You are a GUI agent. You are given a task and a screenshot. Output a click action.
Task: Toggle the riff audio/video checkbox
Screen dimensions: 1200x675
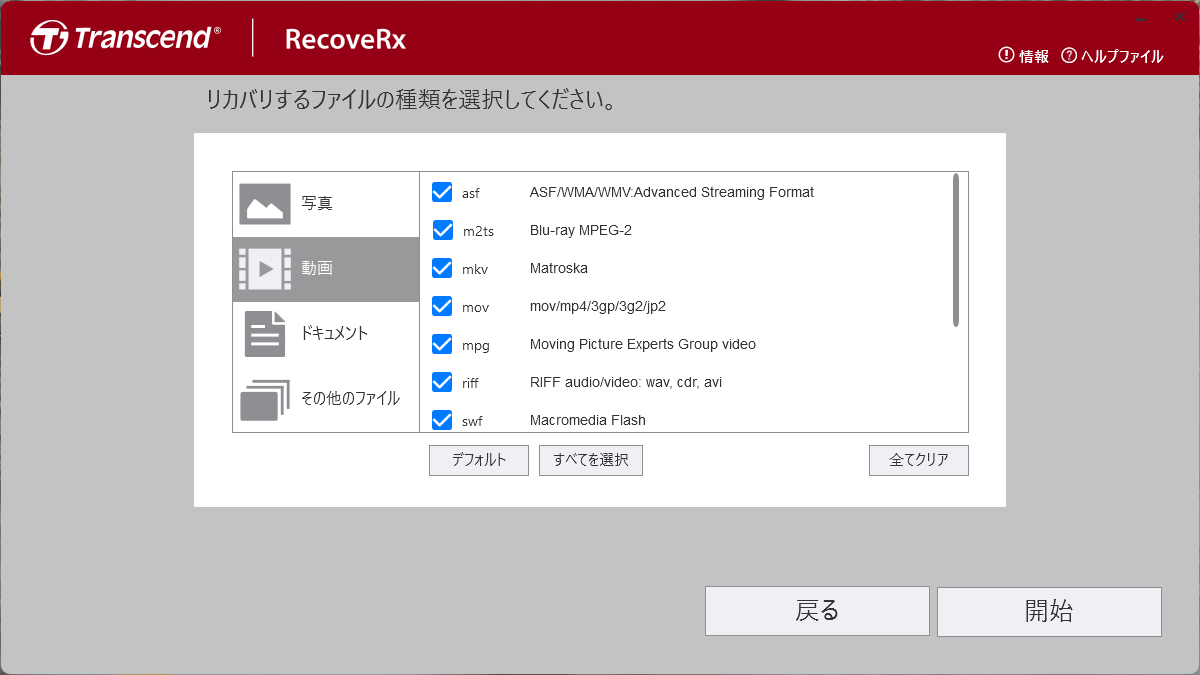point(442,382)
